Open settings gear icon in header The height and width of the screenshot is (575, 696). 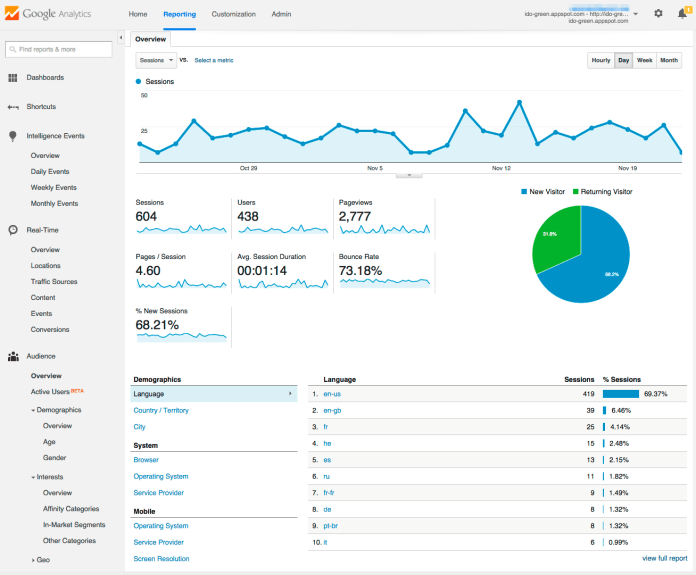click(x=658, y=14)
